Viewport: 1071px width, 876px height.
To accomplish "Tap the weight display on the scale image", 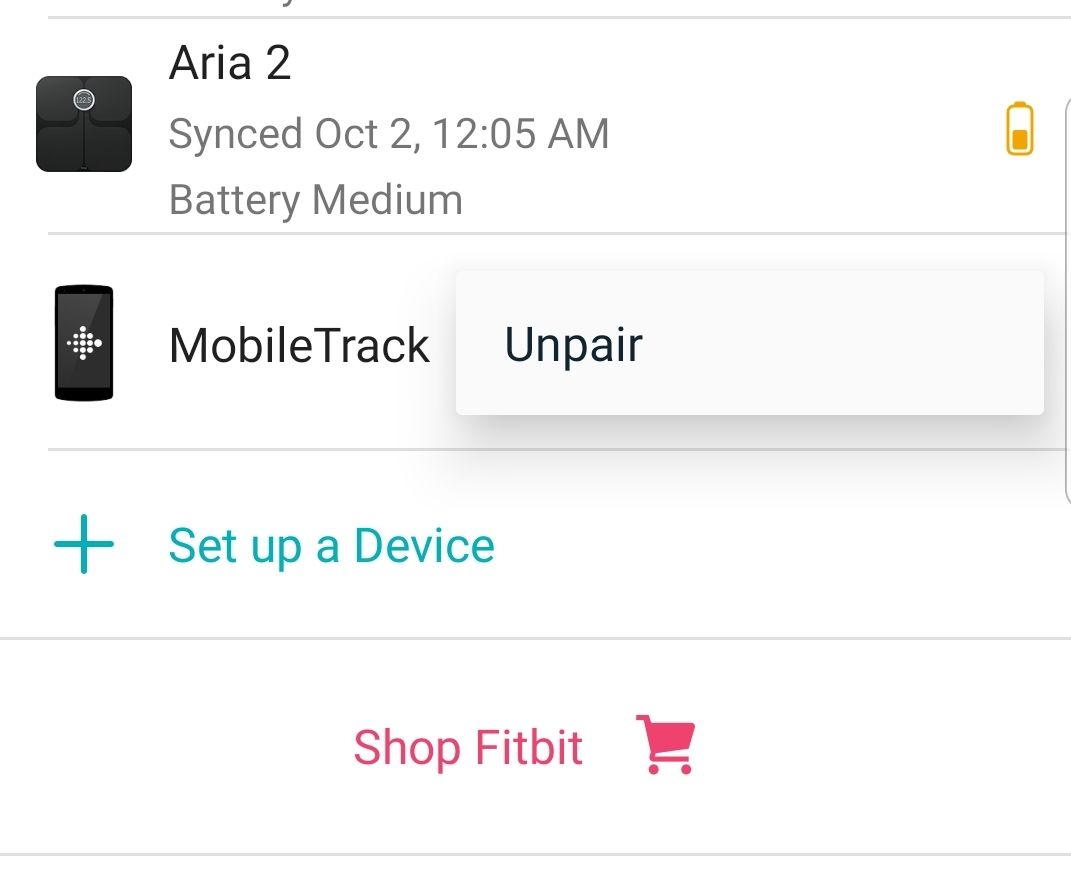I will [84, 100].
